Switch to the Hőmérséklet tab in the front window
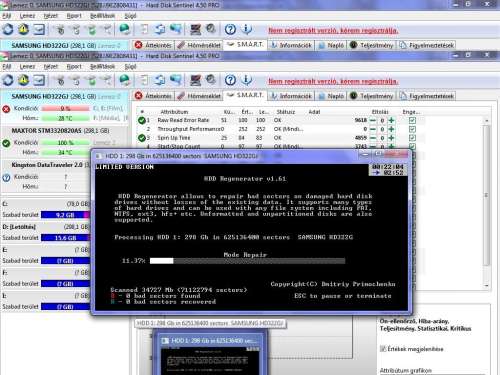This screenshot has width=500, height=375. pyautogui.click(x=199, y=96)
